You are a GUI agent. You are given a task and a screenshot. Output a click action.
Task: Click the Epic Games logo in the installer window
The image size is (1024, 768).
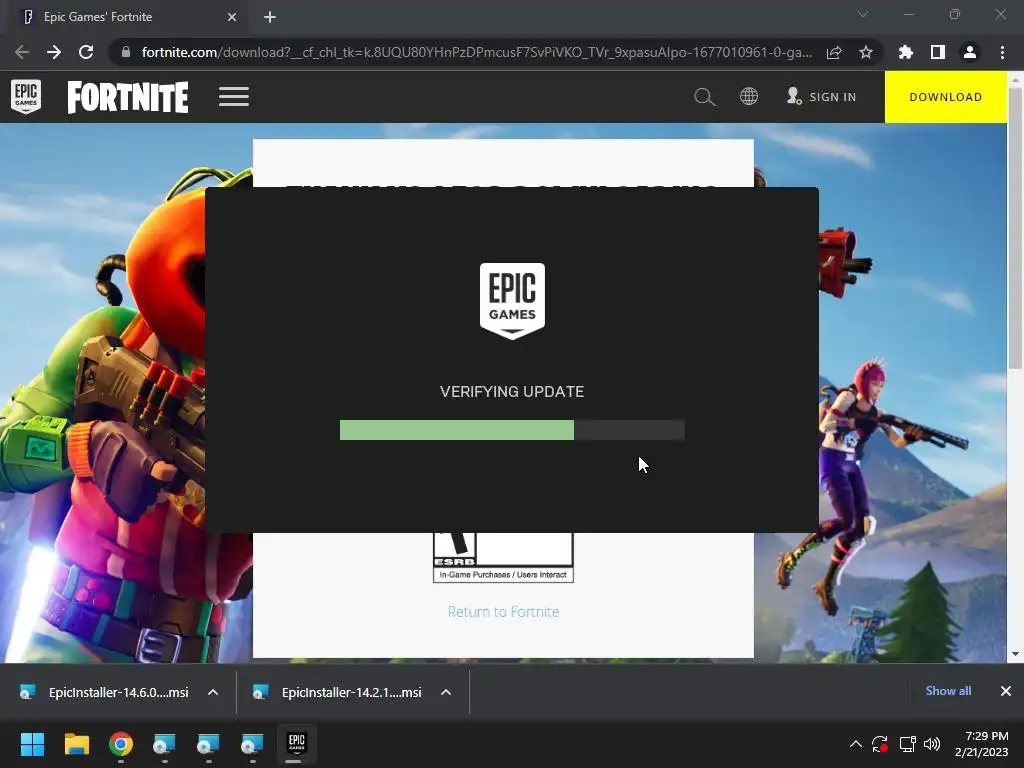point(513,301)
